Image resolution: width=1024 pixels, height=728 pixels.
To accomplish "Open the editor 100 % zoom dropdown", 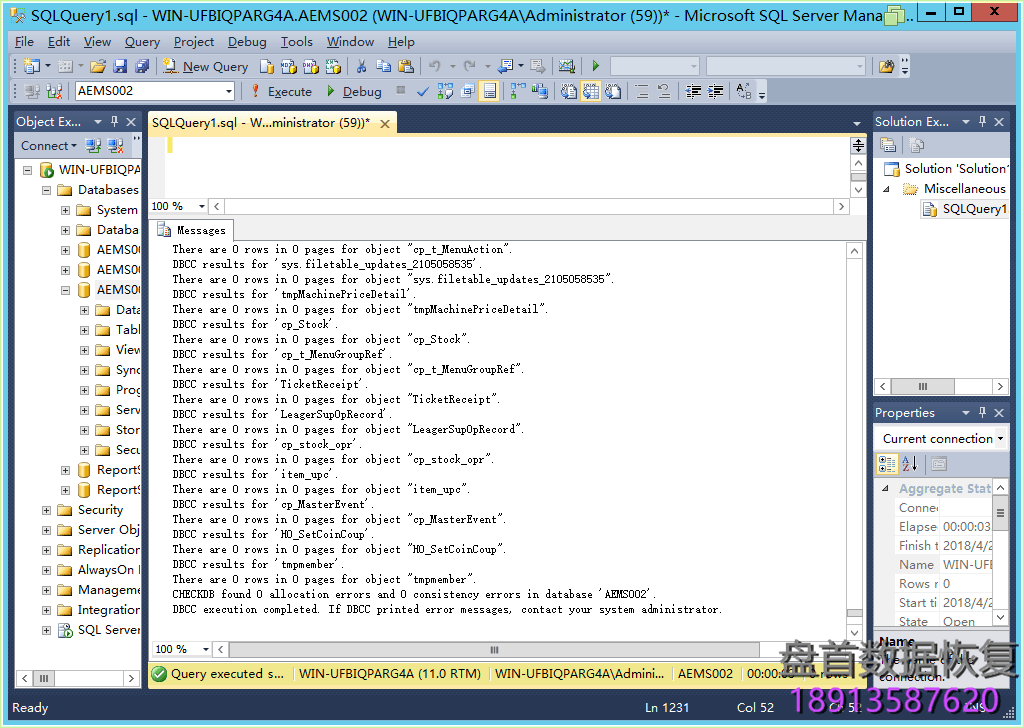I will pos(202,206).
